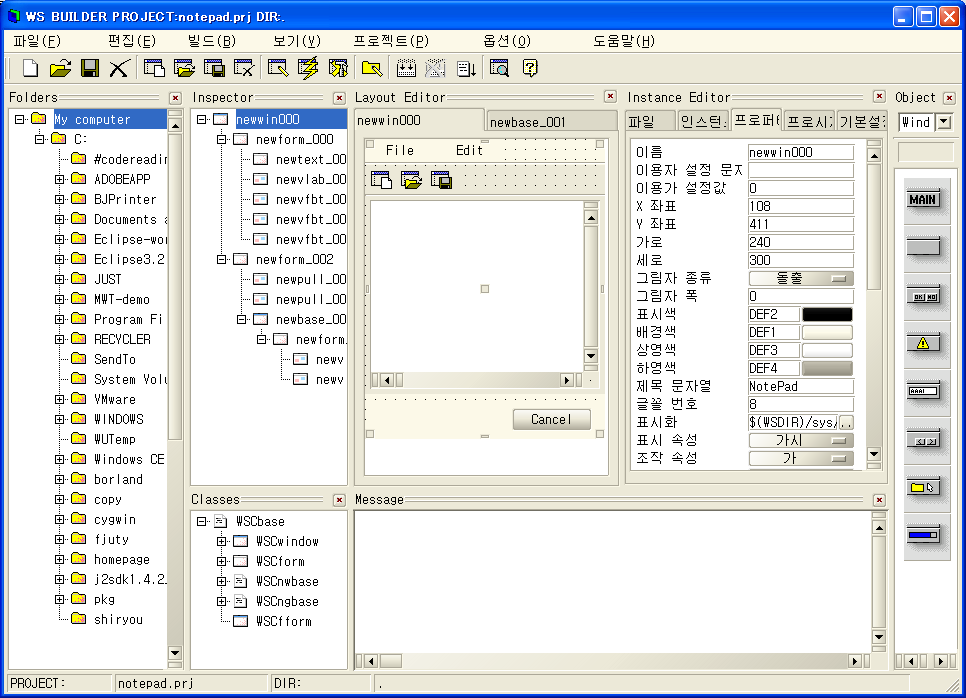Open the 그림자 종류 dropdown
The image size is (966, 698).
tap(801, 278)
